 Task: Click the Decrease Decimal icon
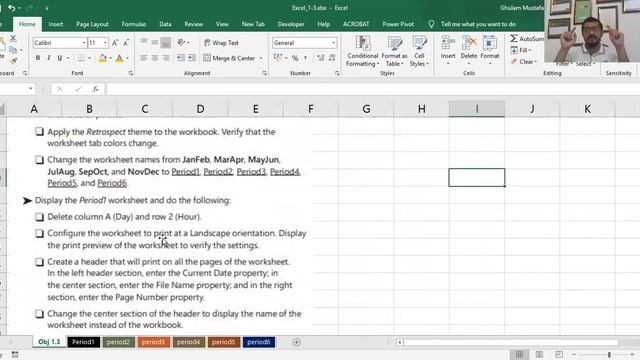tap(332, 58)
